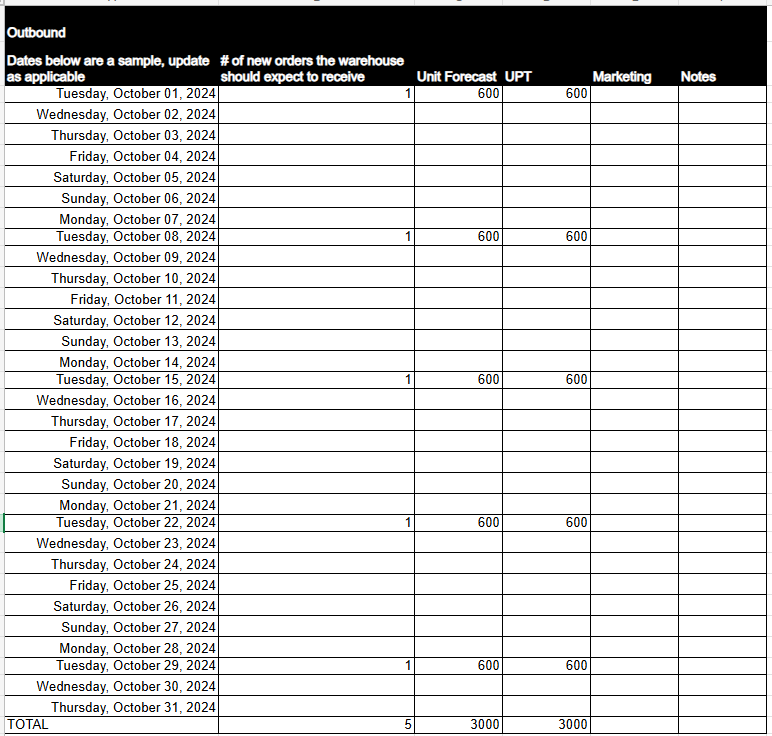Select the cell 'Wednesday, October 23, 2024'
772x736 pixels.
click(111, 543)
